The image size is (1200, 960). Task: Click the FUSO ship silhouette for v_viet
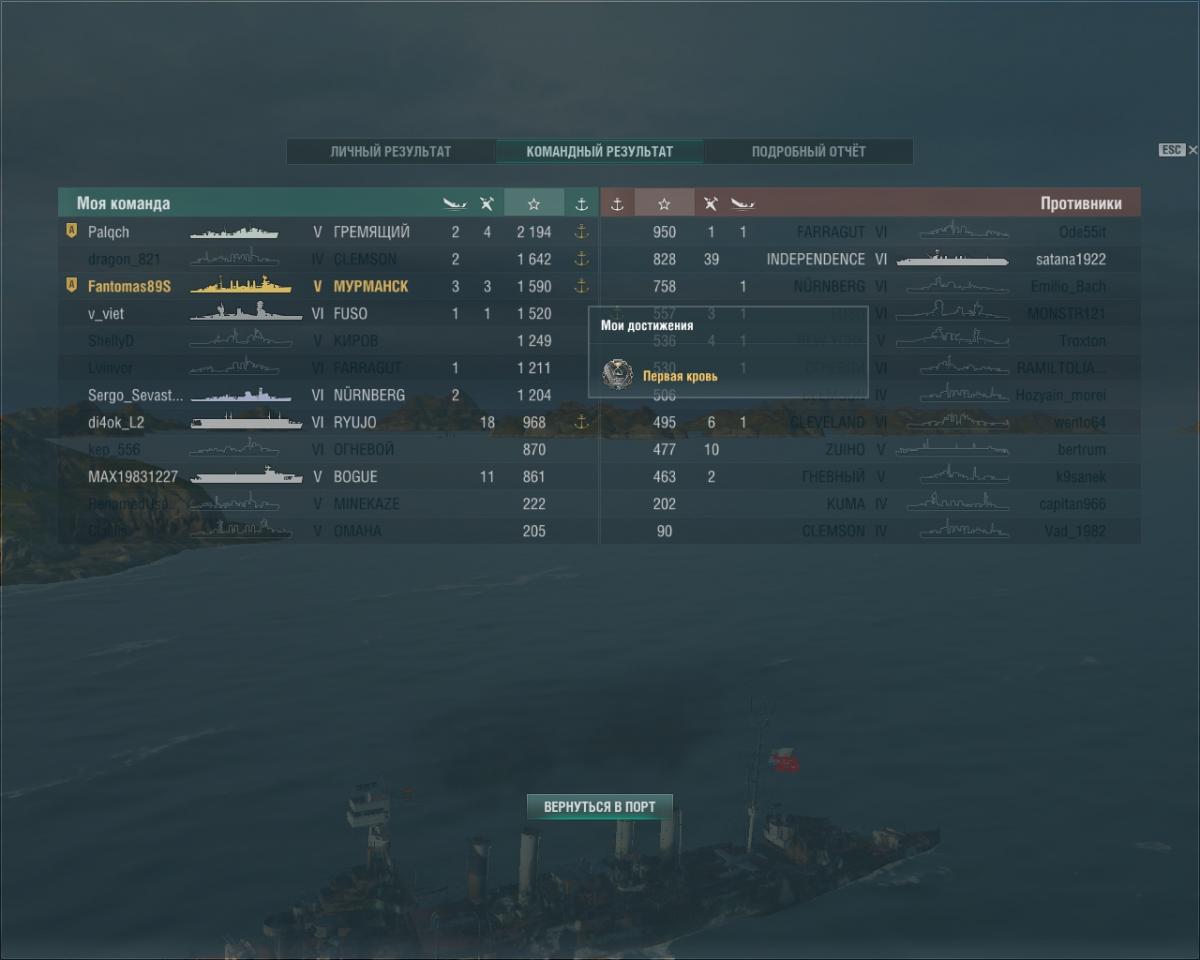pyautogui.click(x=246, y=313)
